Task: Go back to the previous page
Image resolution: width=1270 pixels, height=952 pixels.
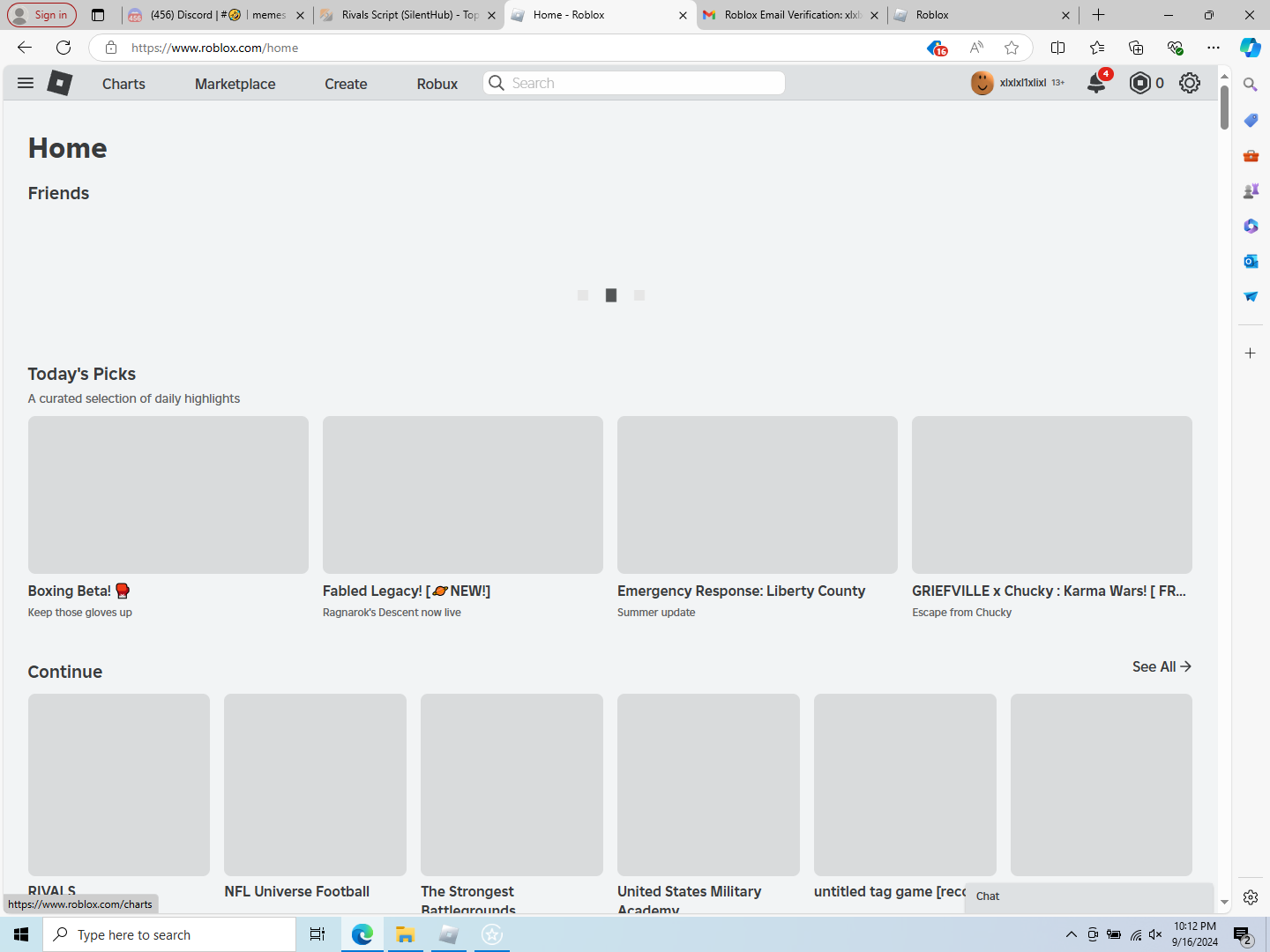Action: tap(25, 48)
